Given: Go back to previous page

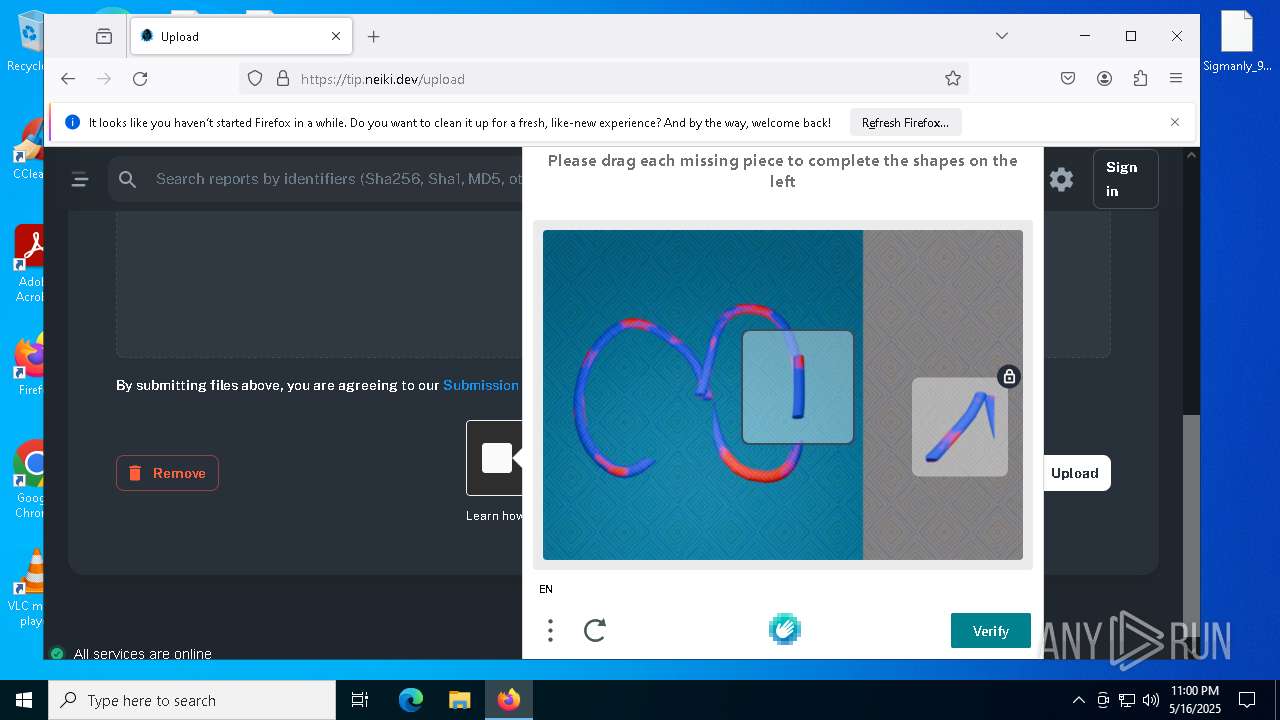Looking at the screenshot, I should pyautogui.click(x=68, y=78).
